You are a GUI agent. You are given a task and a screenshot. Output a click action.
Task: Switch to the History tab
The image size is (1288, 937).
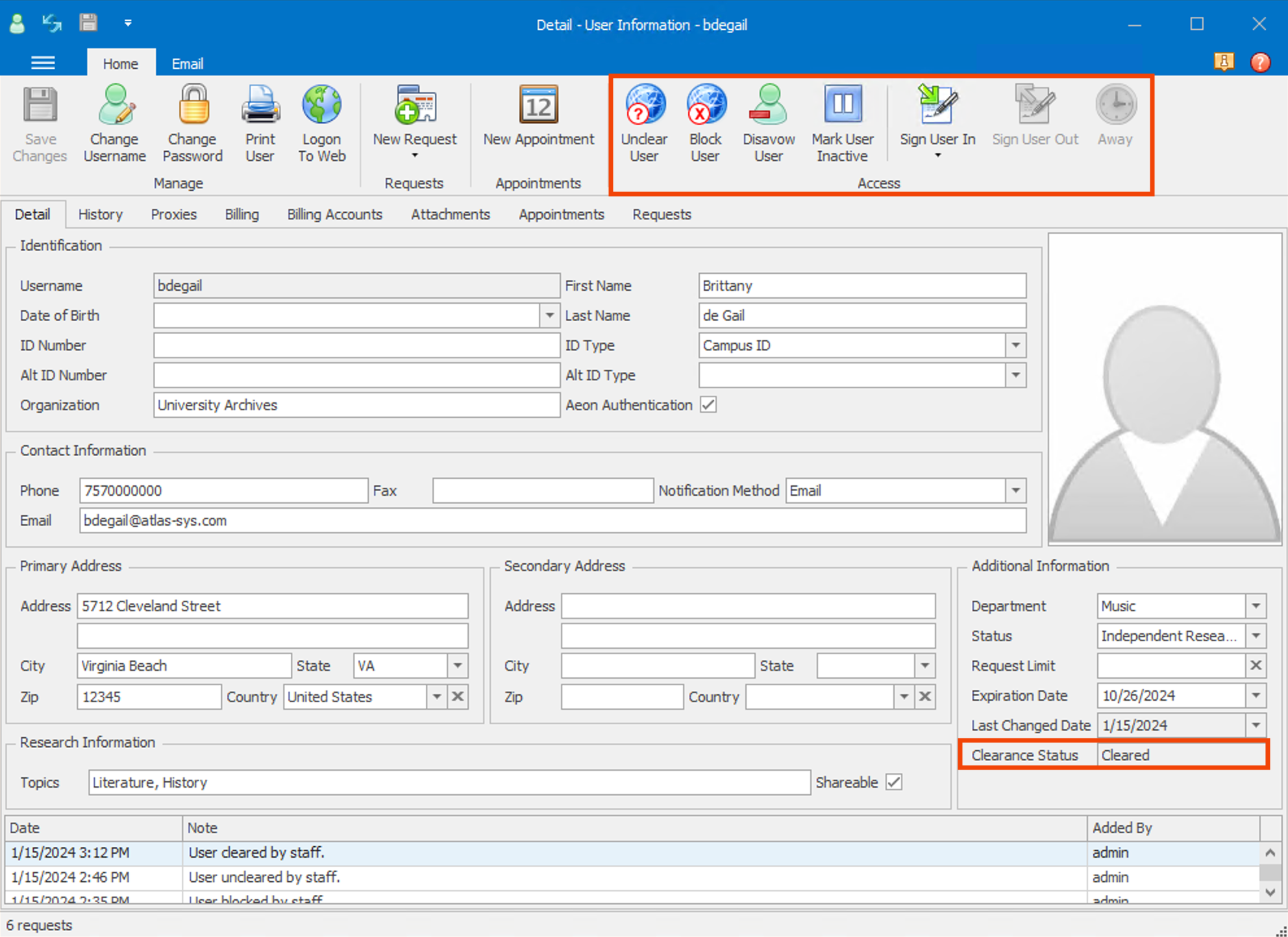[100, 215]
